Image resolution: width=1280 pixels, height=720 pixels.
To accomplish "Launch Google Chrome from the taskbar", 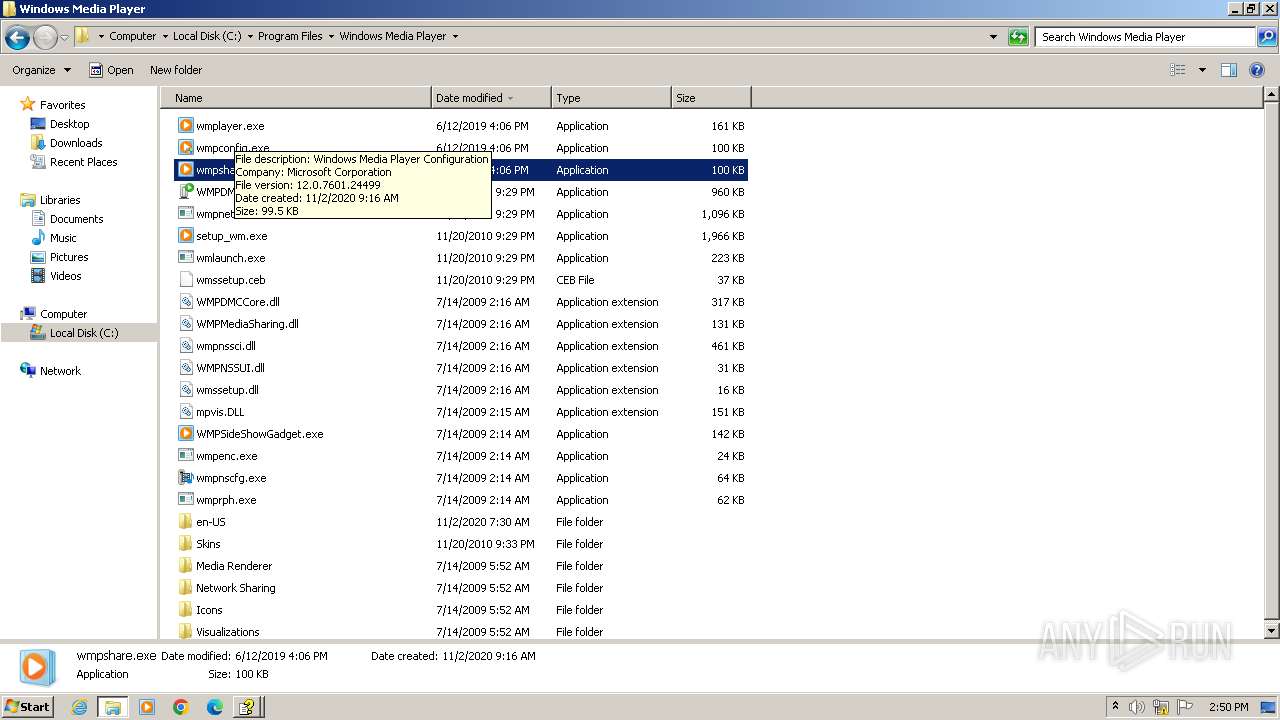I will [181, 707].
